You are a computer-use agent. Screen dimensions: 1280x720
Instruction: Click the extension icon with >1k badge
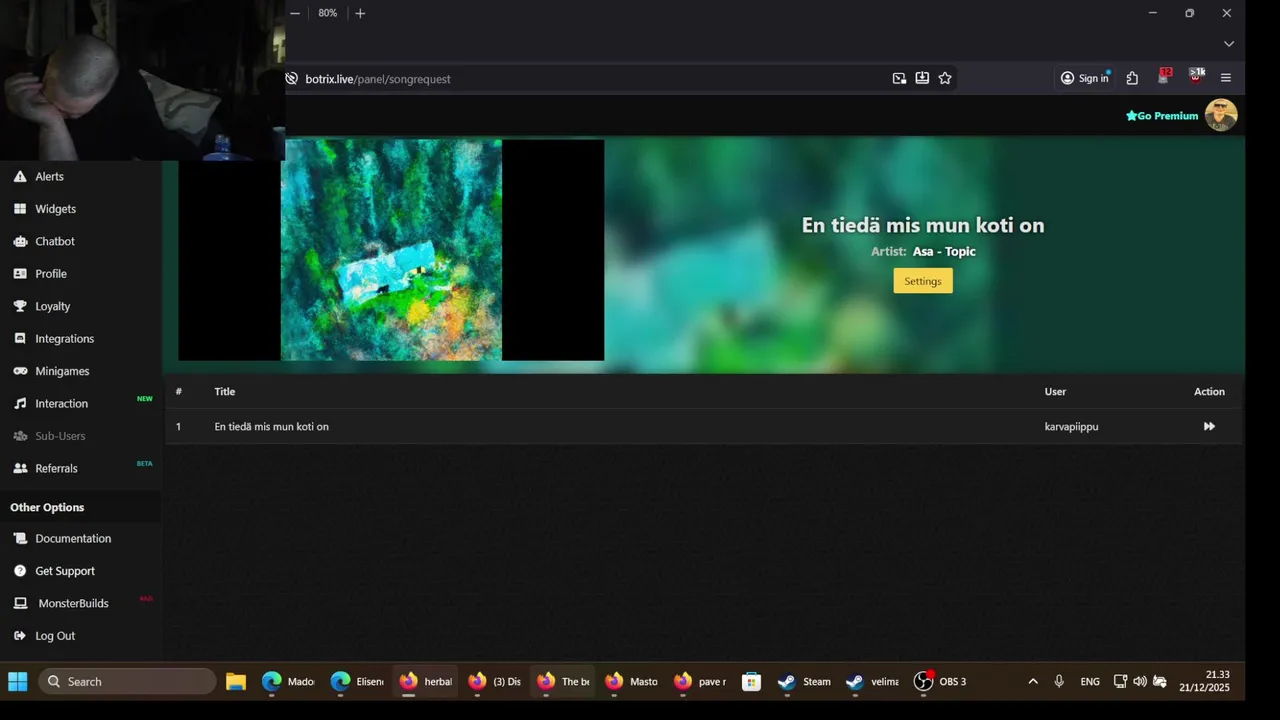(1196, 77)
